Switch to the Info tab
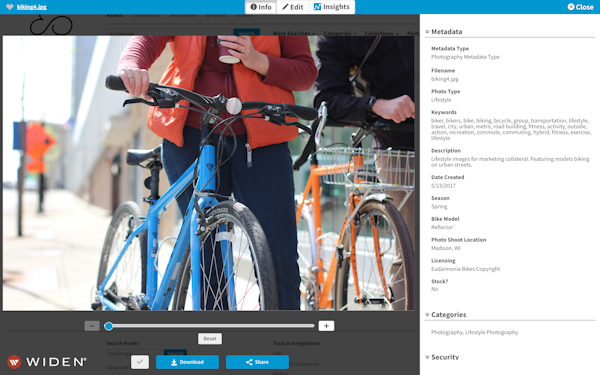The image size is (600, 375). 261,7
